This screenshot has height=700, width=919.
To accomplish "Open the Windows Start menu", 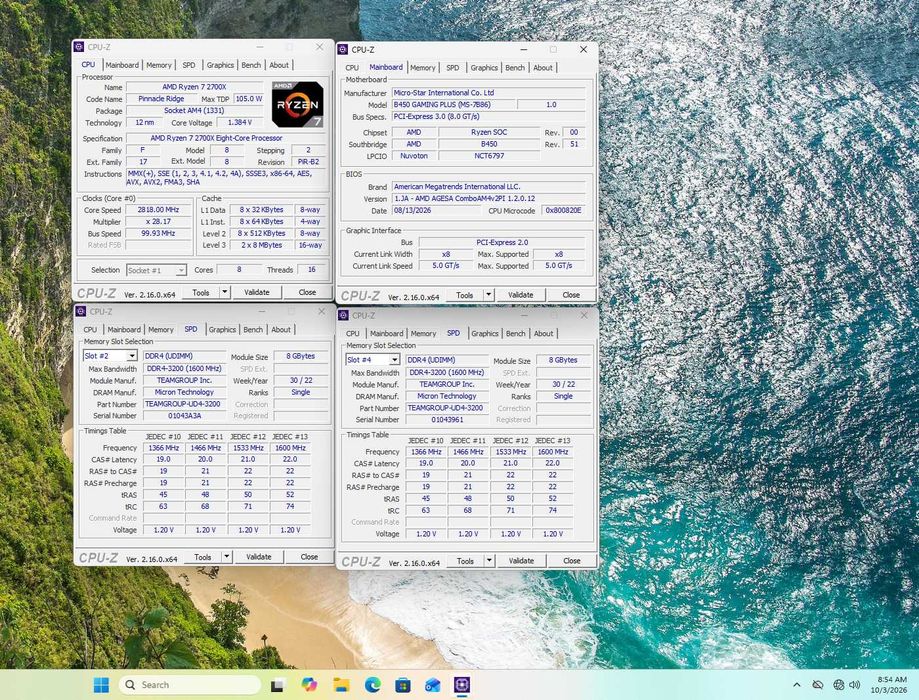I will pos(101,684).
